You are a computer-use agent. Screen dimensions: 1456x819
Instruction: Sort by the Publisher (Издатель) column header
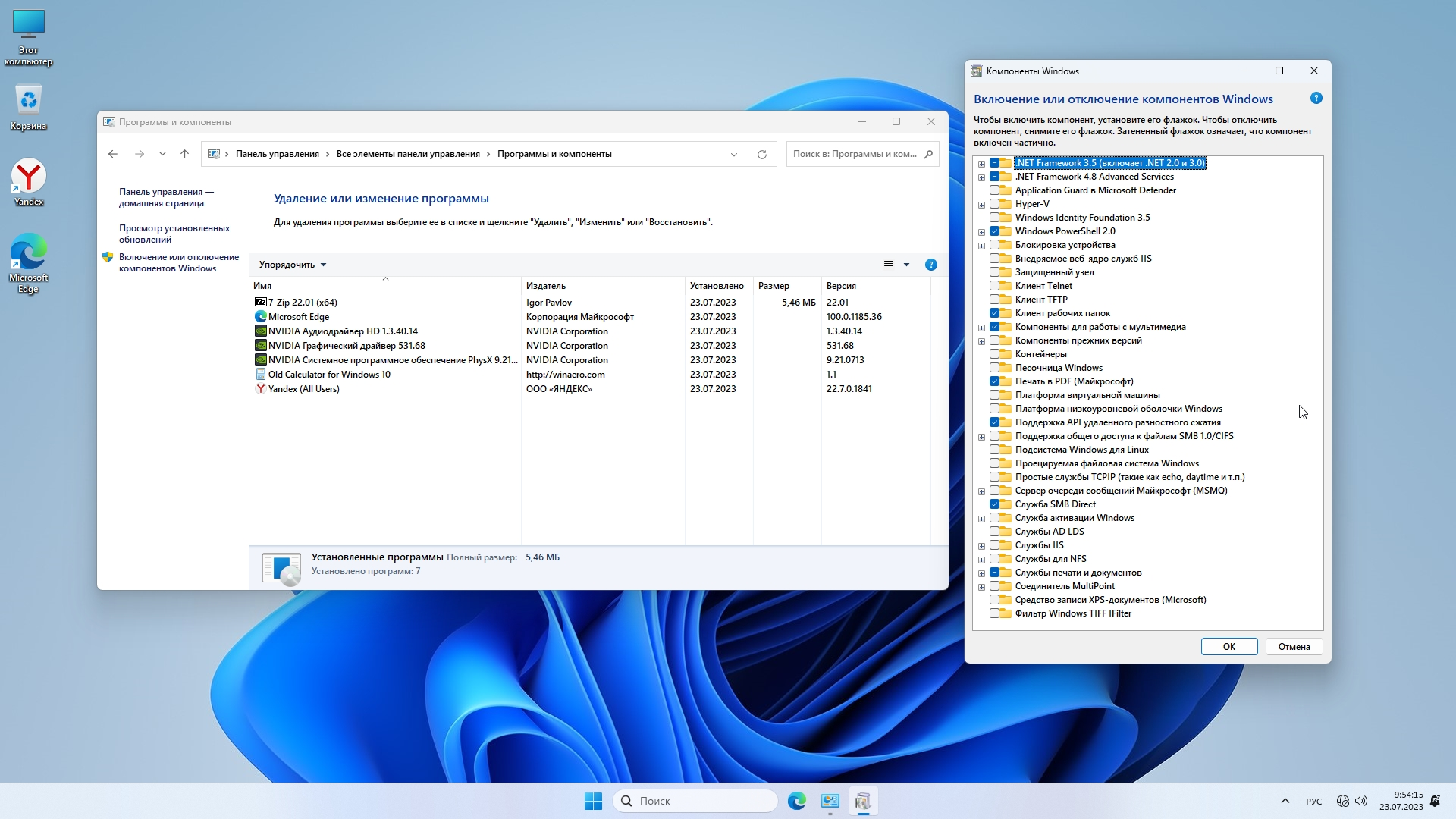[x=546, y=286]
